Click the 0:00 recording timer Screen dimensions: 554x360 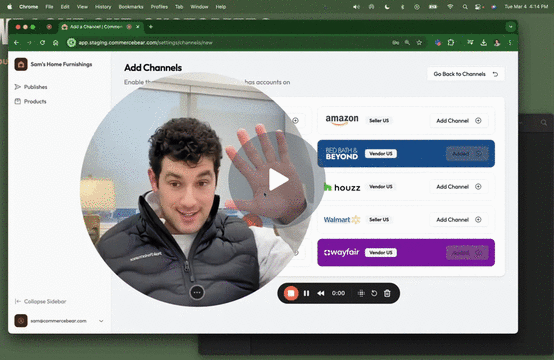tap(338, 293)
